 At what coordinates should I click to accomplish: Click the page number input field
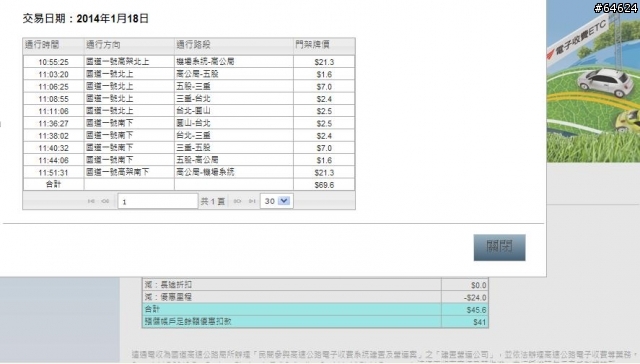click(x=158, y=201)
